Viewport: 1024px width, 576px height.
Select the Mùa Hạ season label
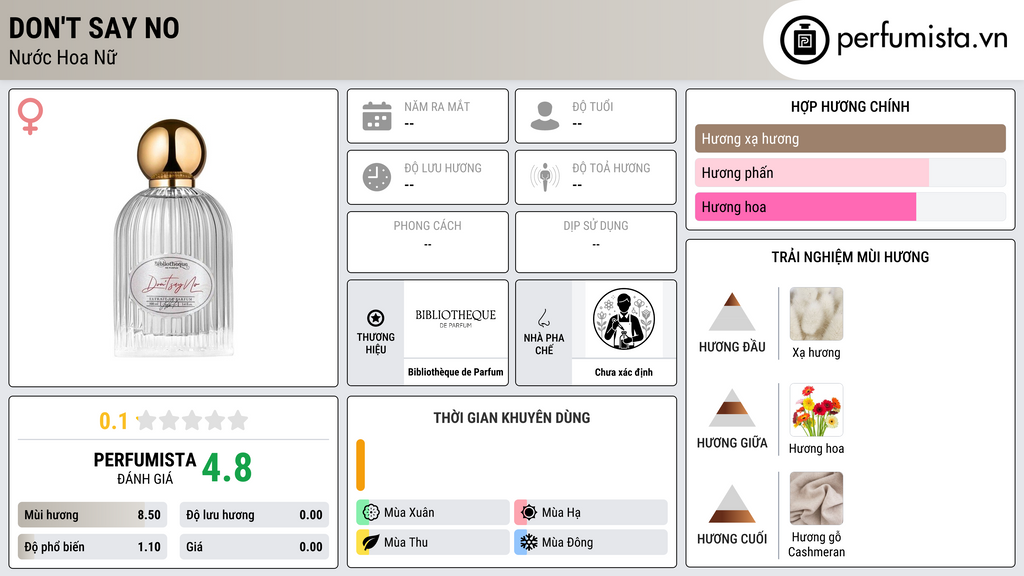(561, 513)
